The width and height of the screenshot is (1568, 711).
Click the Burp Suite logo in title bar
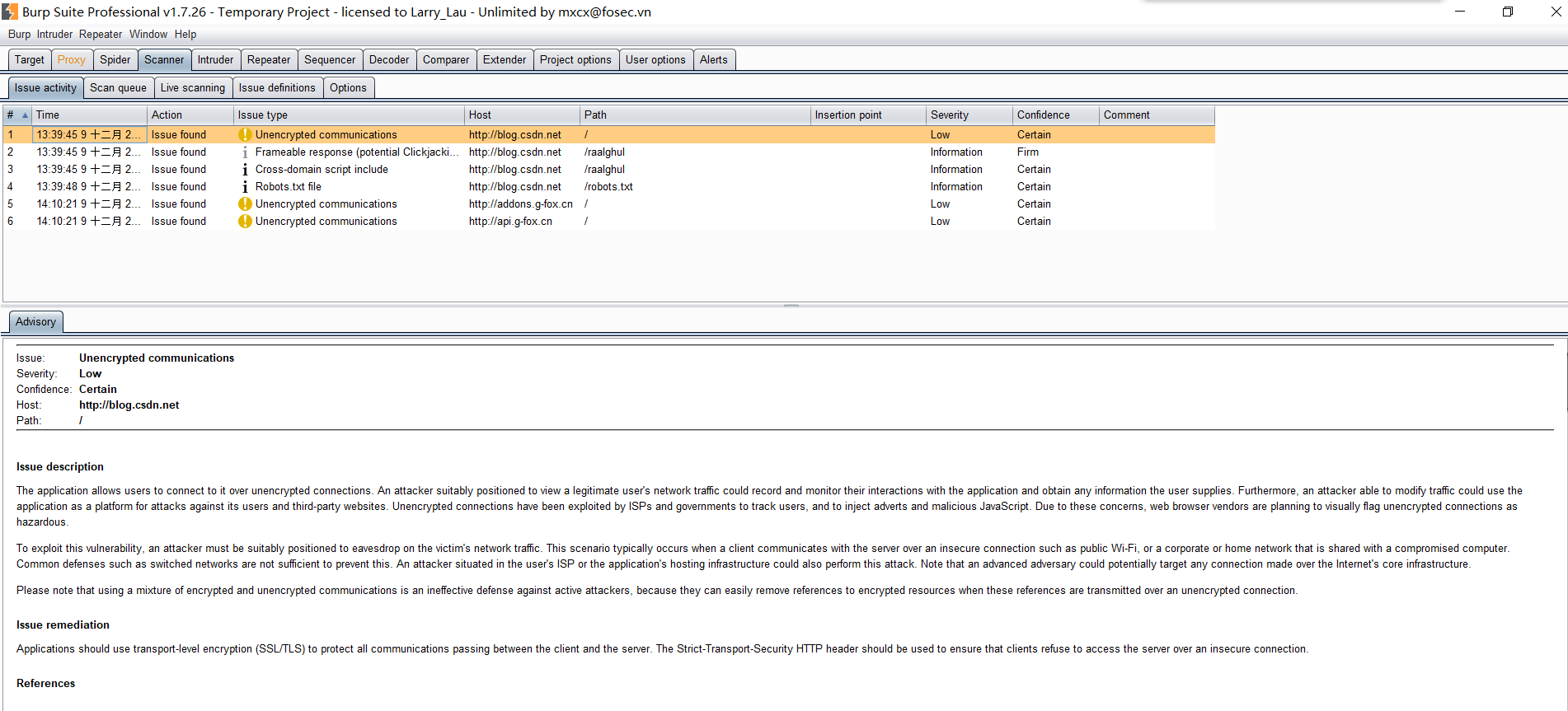(x=10, y=12)
